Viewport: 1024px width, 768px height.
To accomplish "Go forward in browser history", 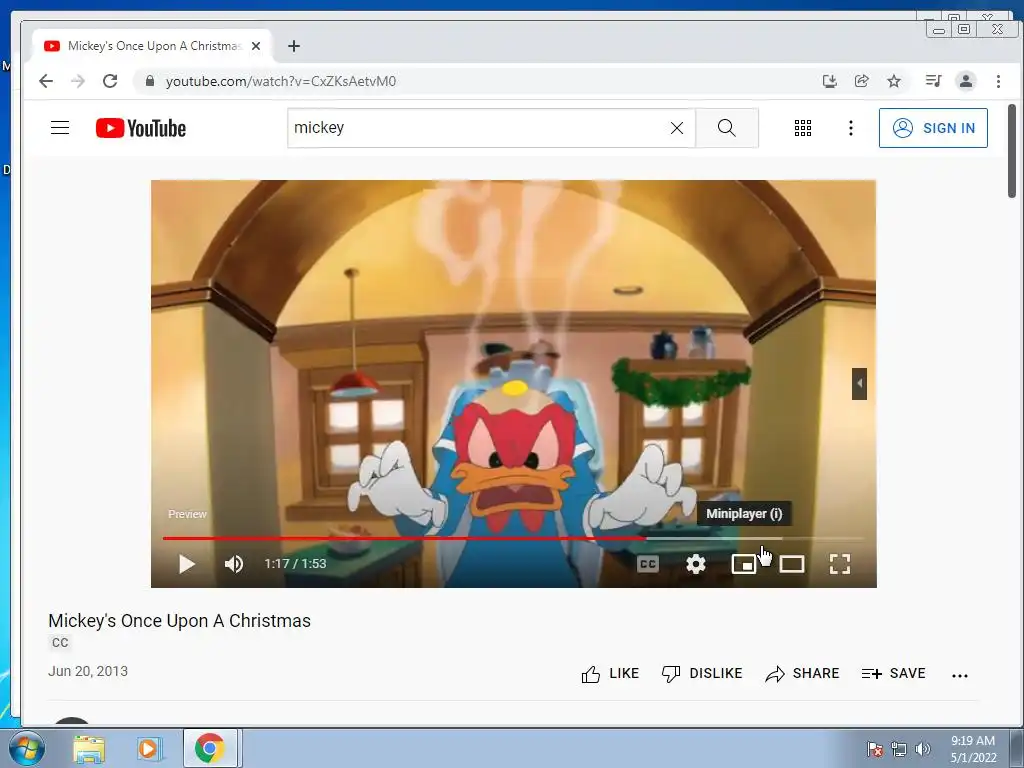I will [x=78, y=81].
